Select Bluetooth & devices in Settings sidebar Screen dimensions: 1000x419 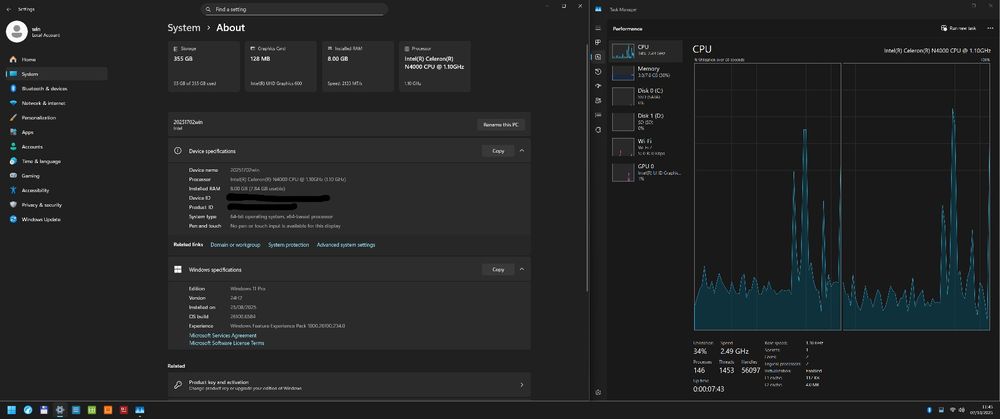[44, 88]
